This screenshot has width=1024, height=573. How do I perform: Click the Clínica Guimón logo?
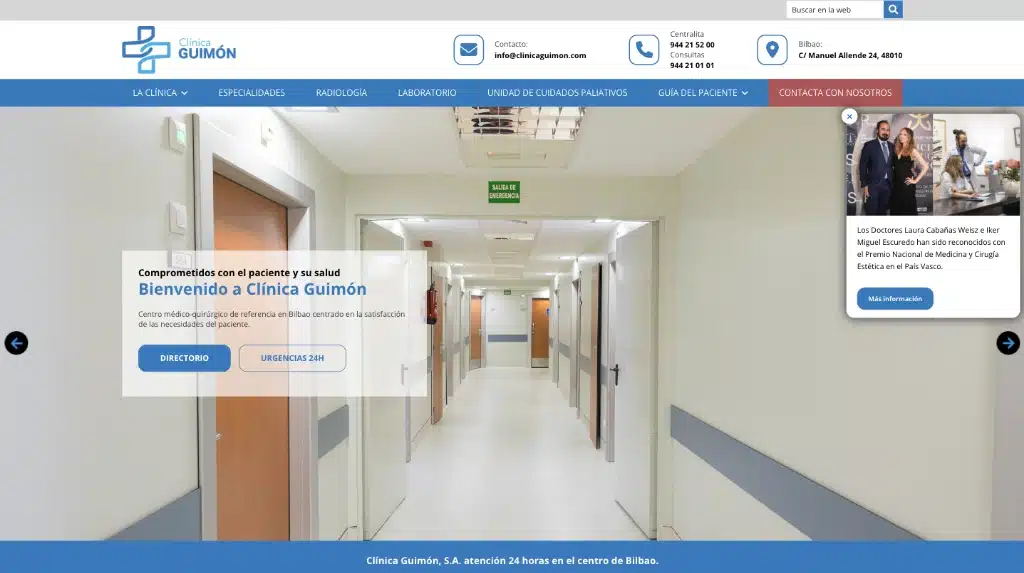click(x=179, y=50)
